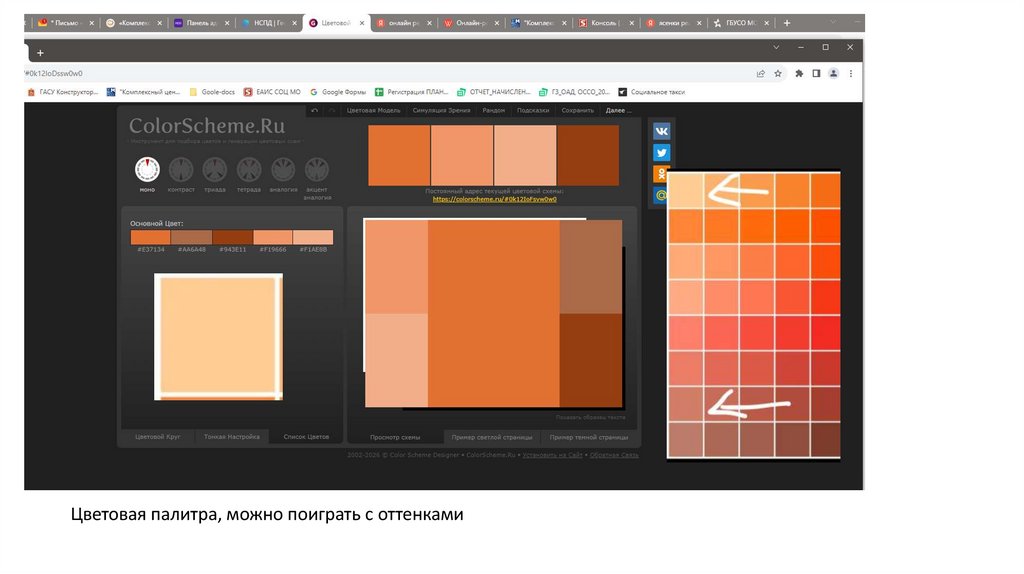Open the ОТЧЕТ_НАЧИСЛЕН... bookmark

pyautogui.click(x=494, y=92)
